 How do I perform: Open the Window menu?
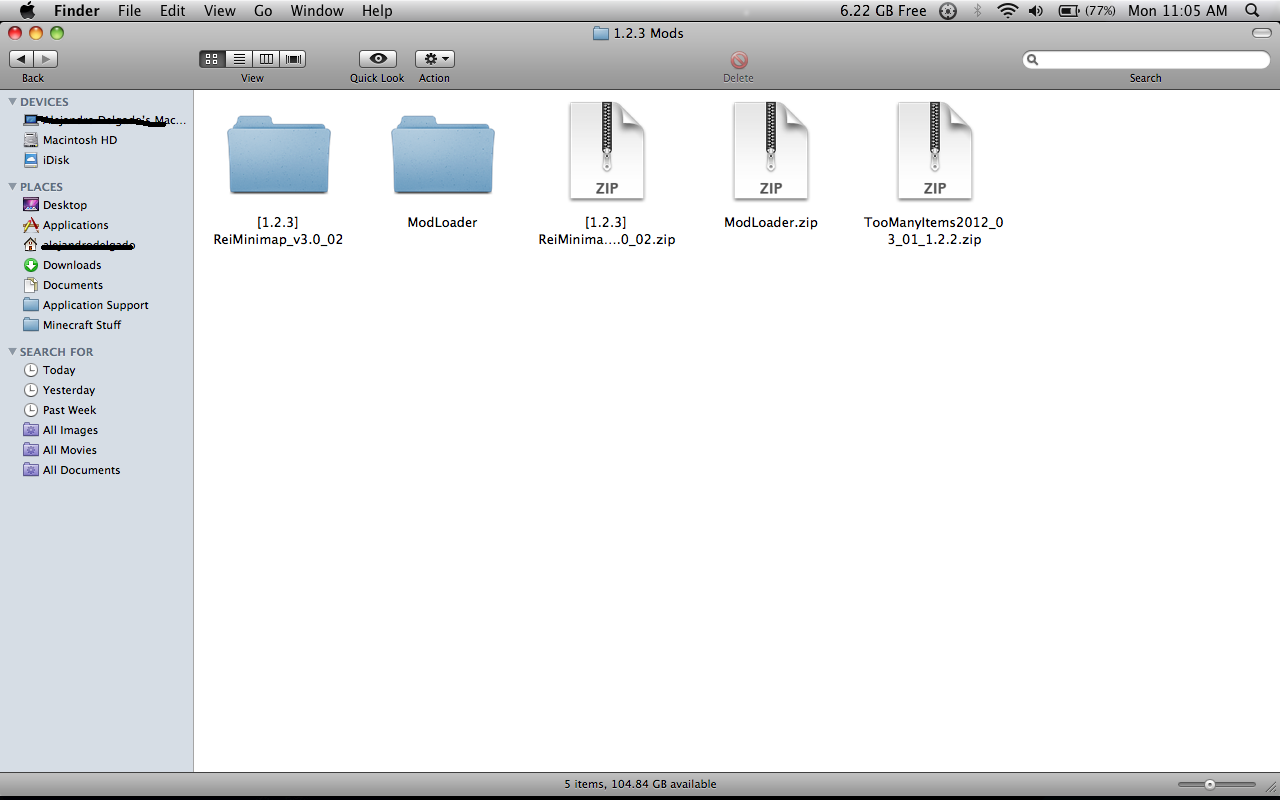(317, 11)
